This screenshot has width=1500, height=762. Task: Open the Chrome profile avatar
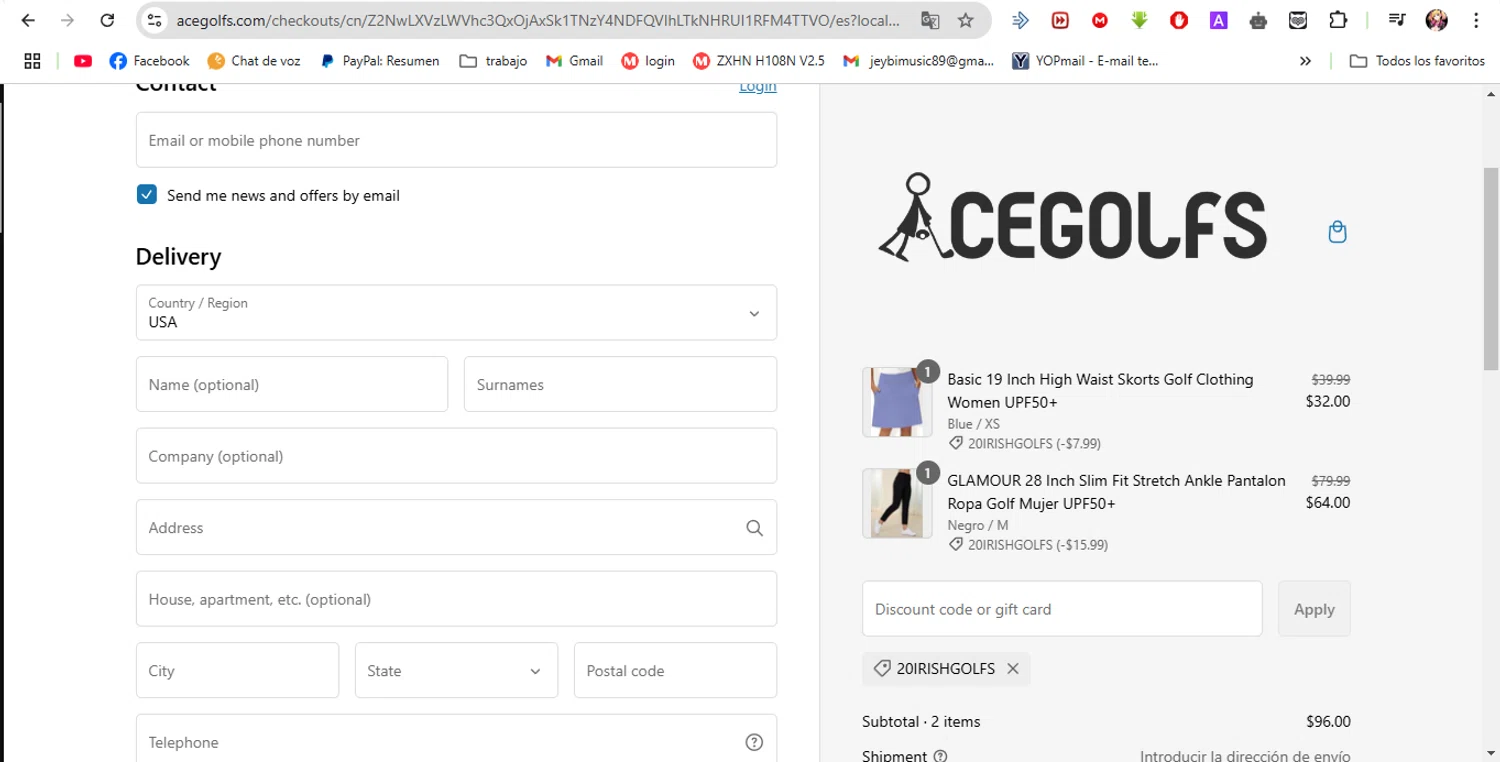(x=1437, y=20)
